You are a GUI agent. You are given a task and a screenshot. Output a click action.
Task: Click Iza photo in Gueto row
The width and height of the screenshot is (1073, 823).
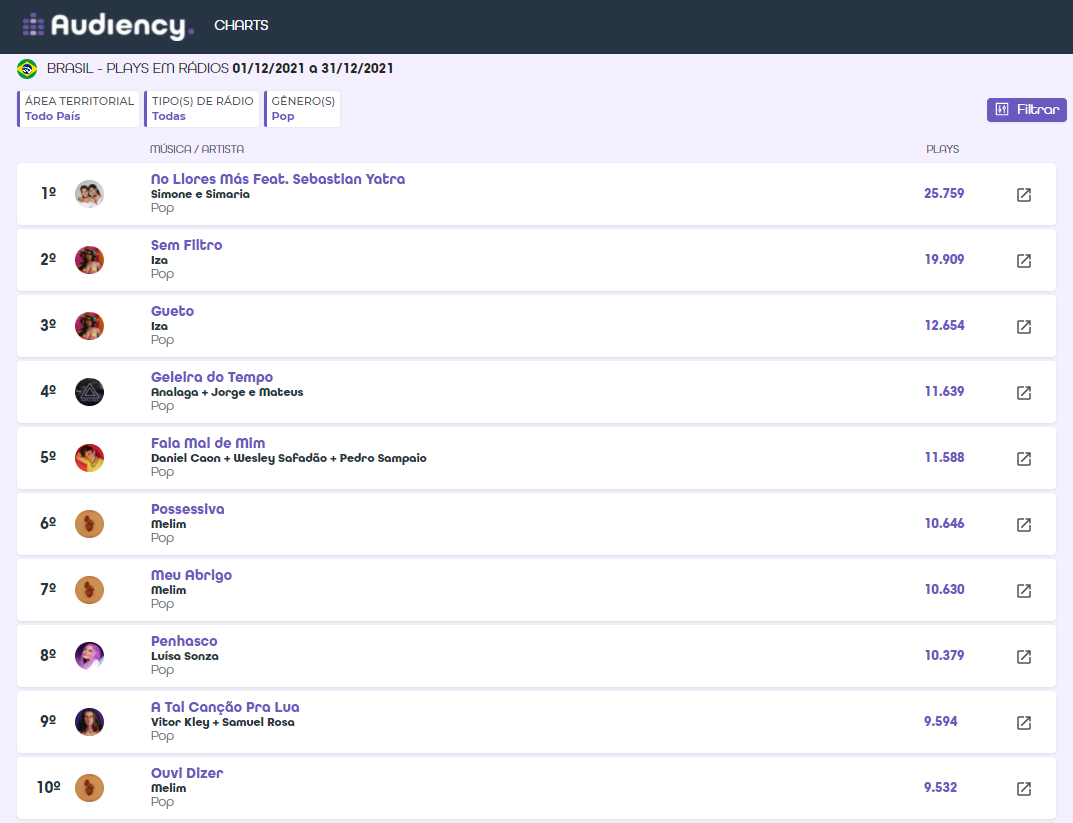click(89, 326)
